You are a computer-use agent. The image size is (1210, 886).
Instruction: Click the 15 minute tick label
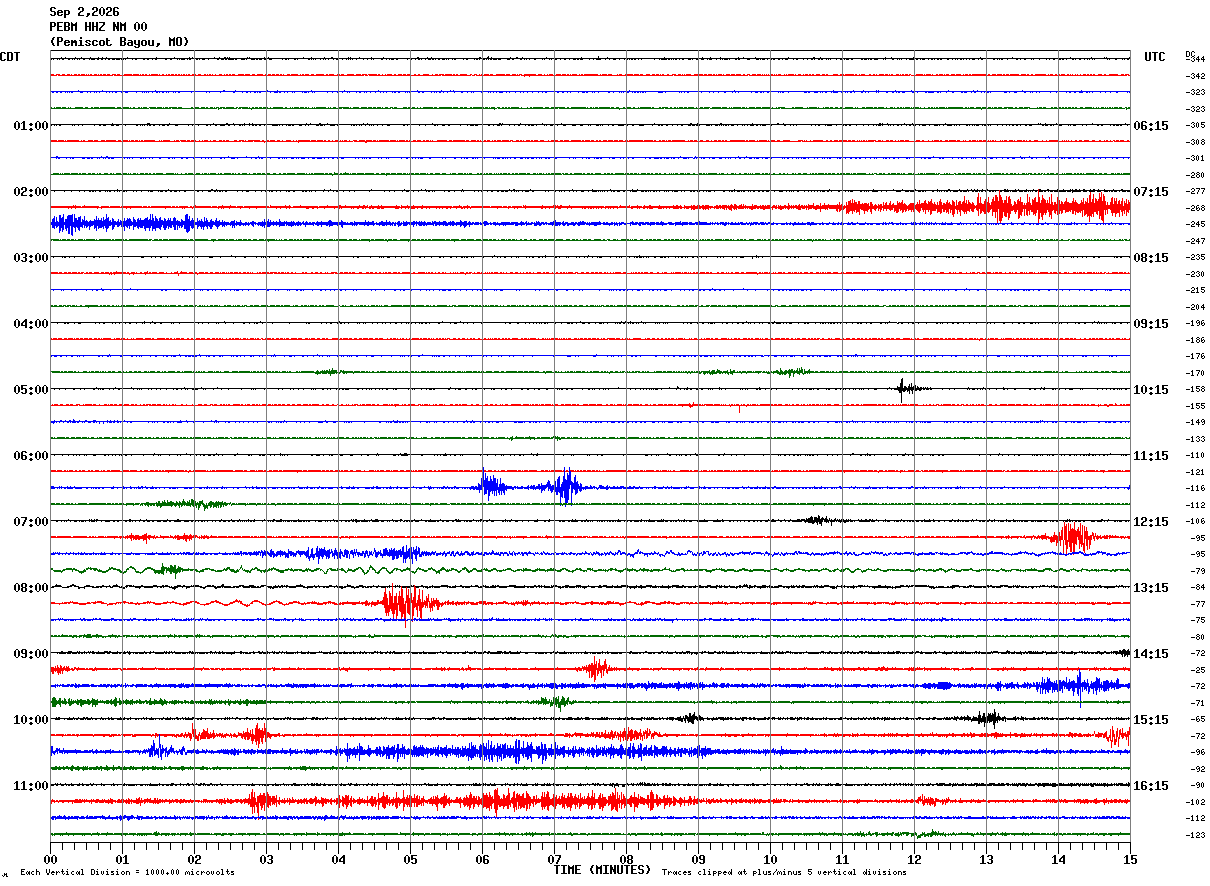point(1130,859)
